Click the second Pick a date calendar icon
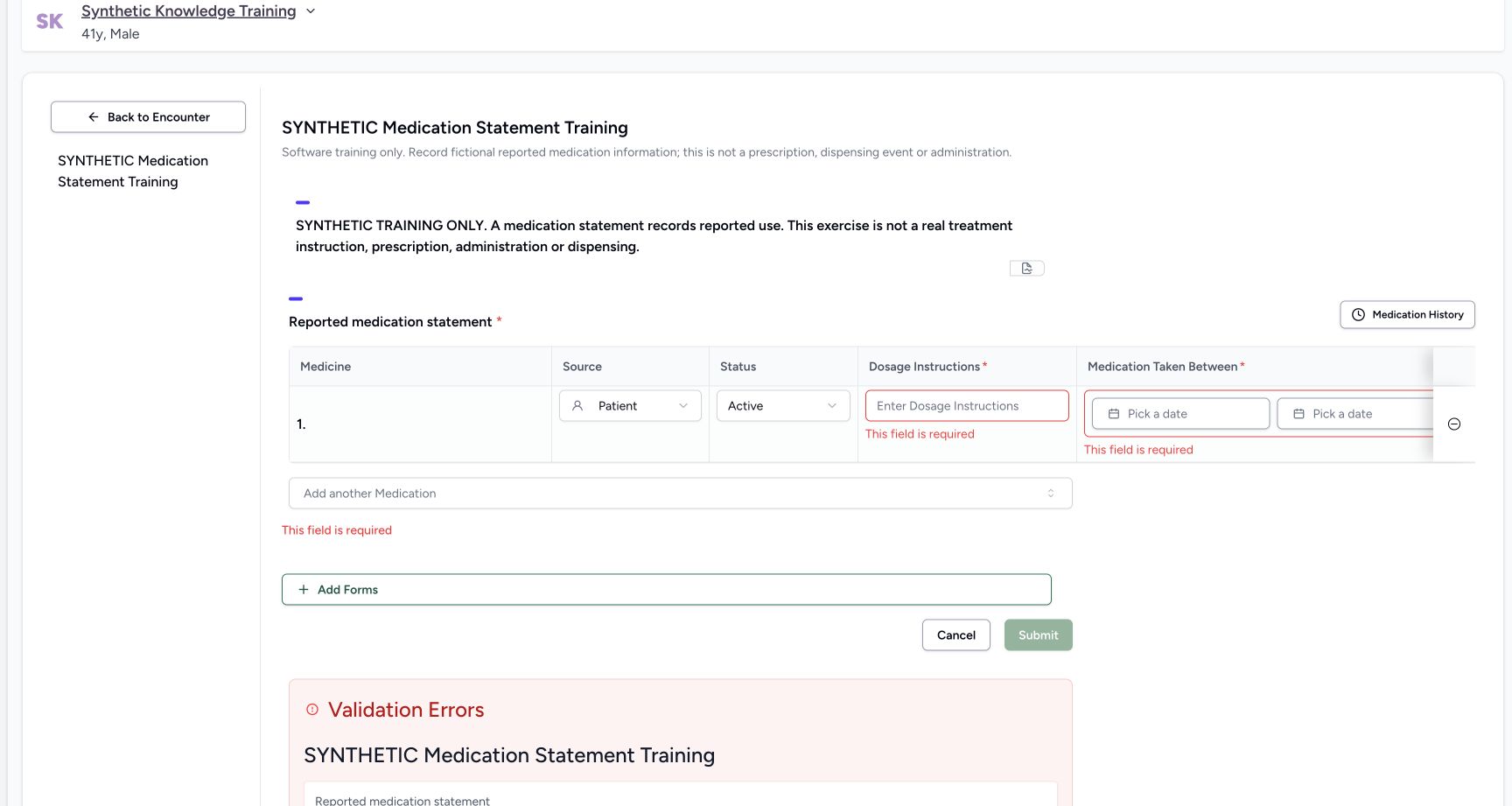The height and width of the screenshot is (806, 1512). point(1298,414)
